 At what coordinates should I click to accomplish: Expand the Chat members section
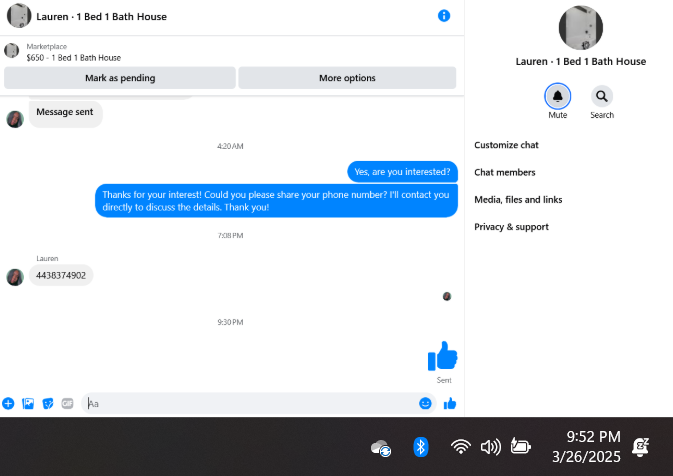504,173
